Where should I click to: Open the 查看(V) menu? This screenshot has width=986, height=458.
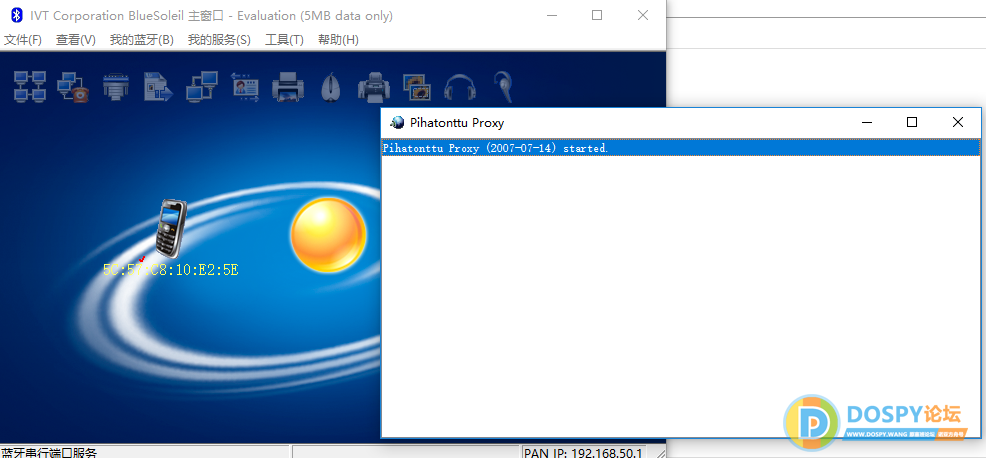pyautogui.click(x=75, y=40)
